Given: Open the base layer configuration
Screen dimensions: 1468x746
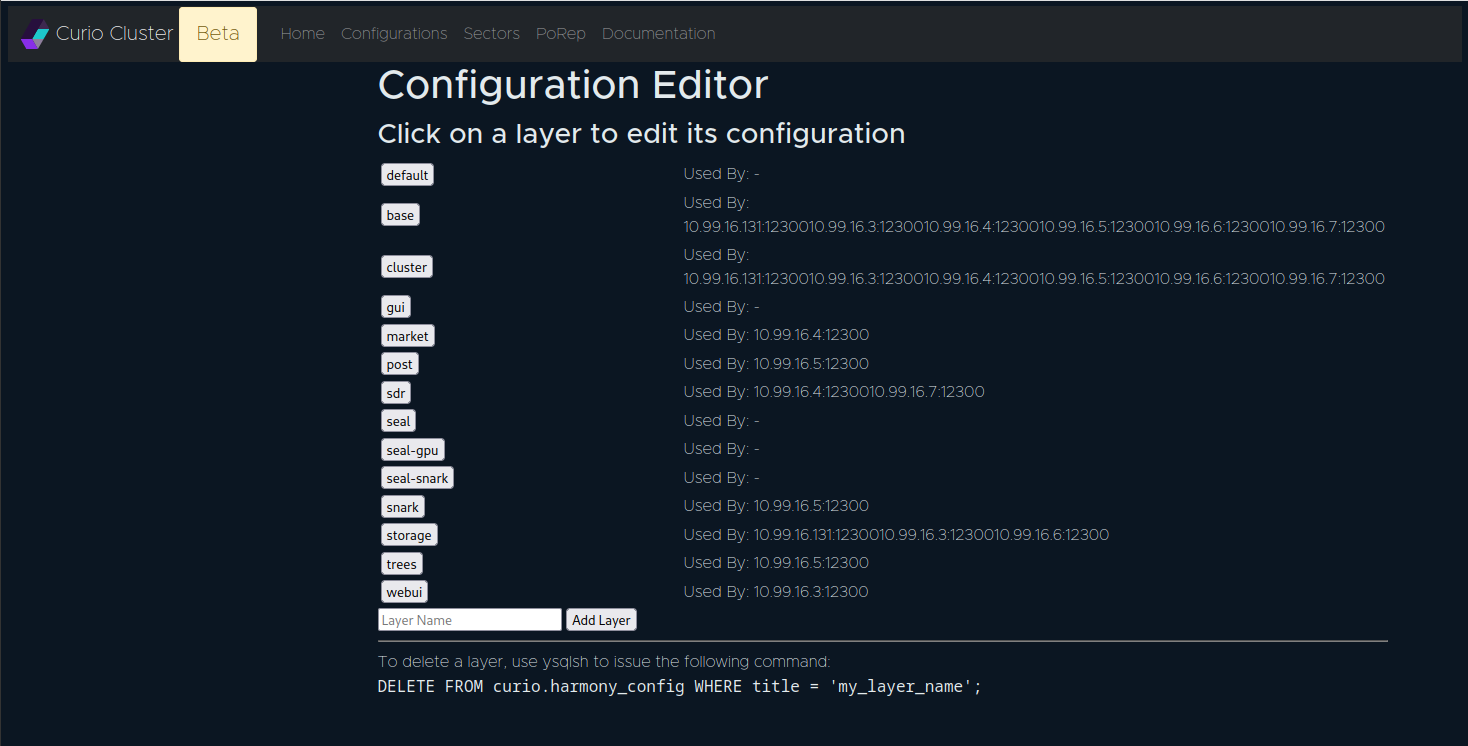Looking at the screenshot, I should [x=400, y=215].
